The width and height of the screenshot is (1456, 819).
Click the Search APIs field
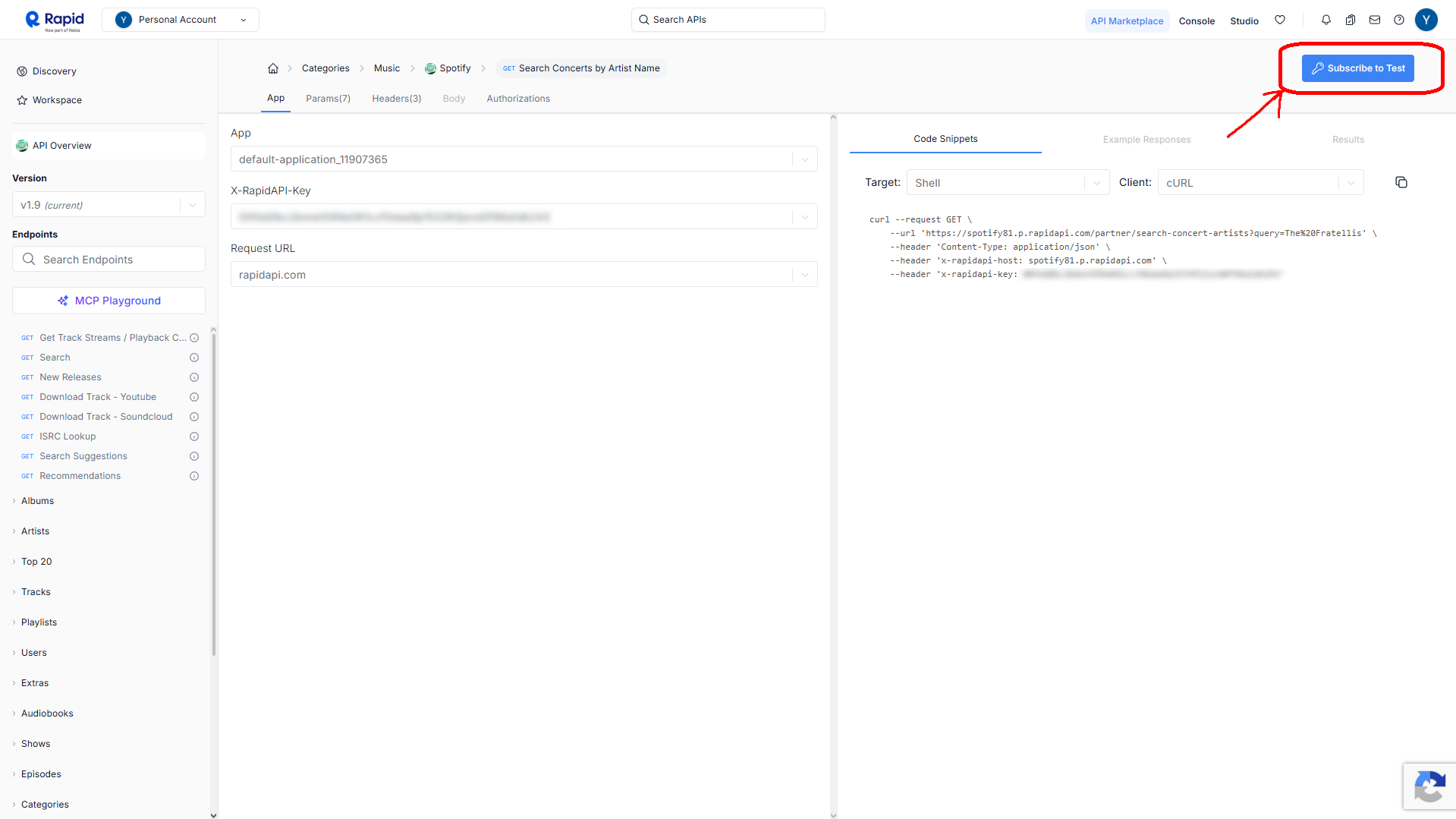point(728,20)
